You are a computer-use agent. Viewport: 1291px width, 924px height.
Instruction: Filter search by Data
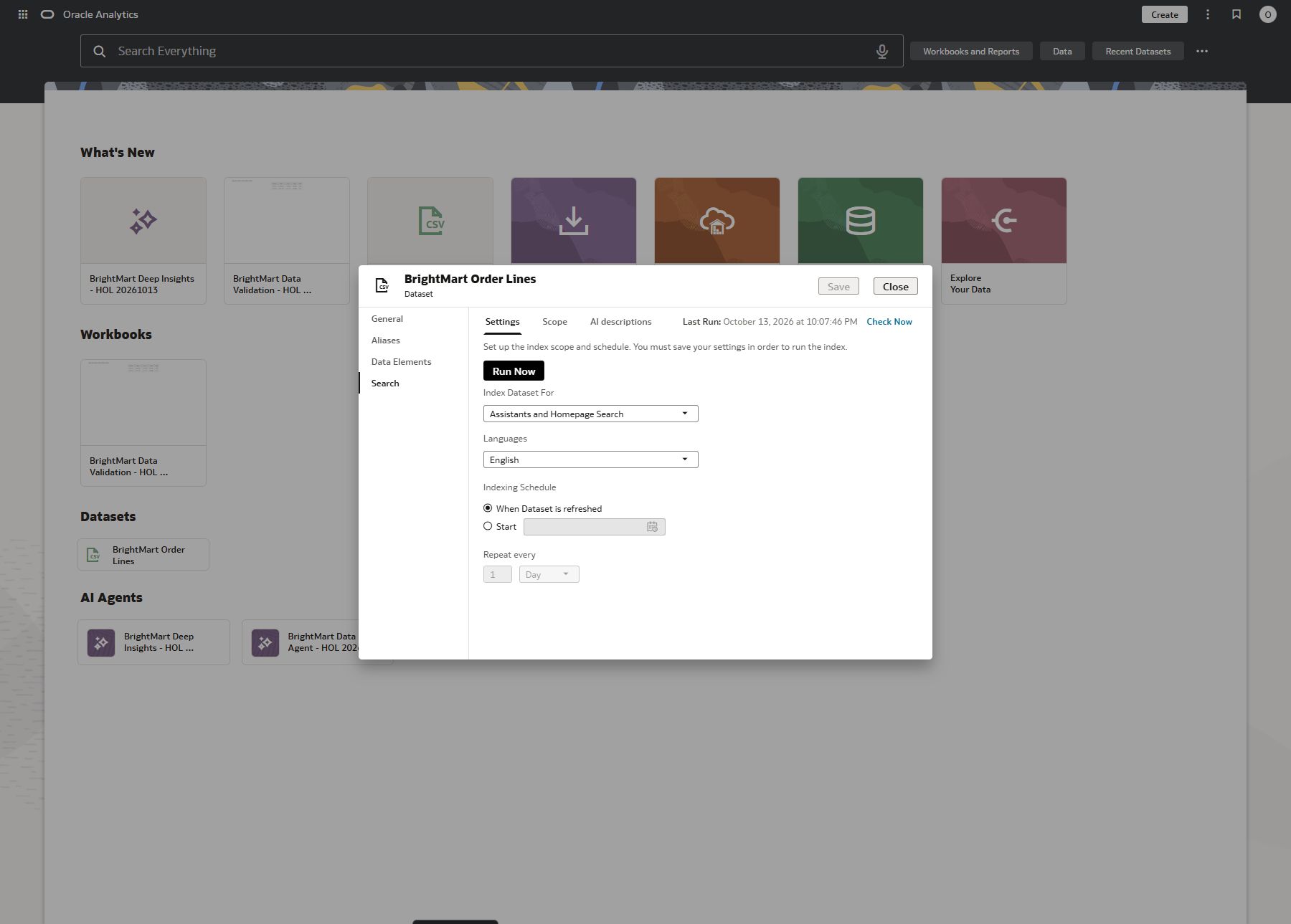(x=1062, y=51)
